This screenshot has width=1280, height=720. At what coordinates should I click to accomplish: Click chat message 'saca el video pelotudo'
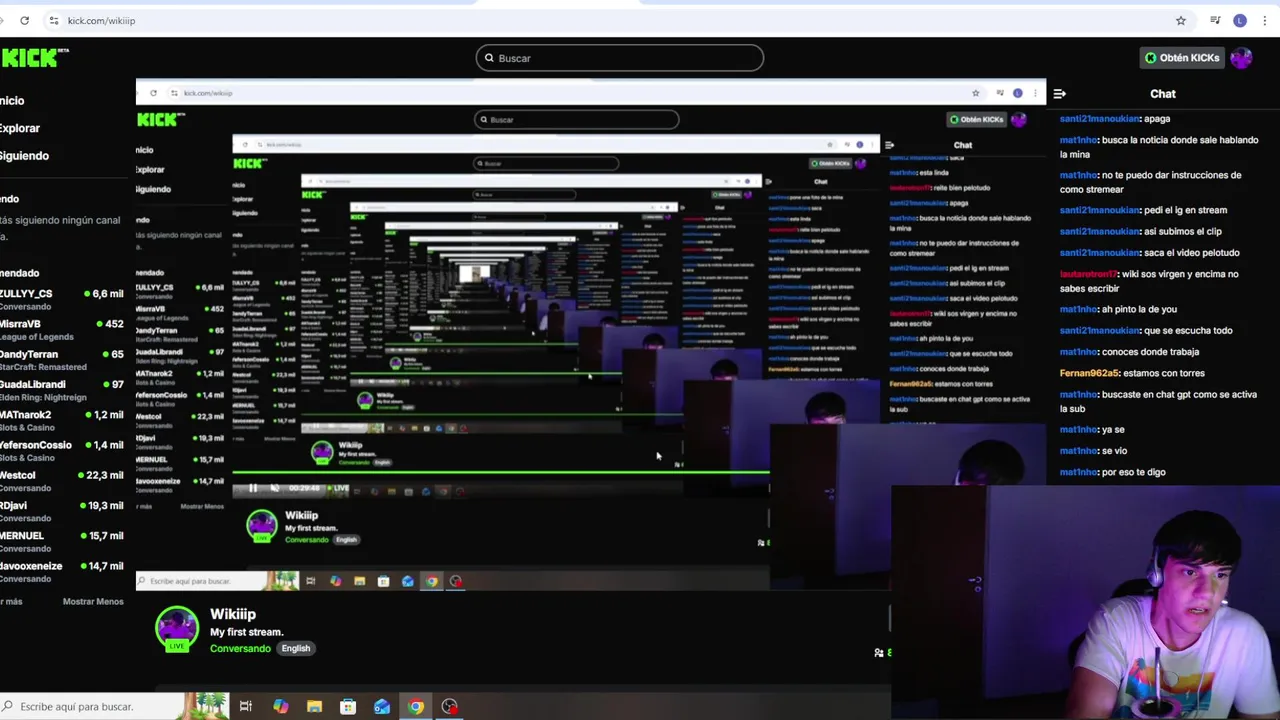click(1192, 253)
